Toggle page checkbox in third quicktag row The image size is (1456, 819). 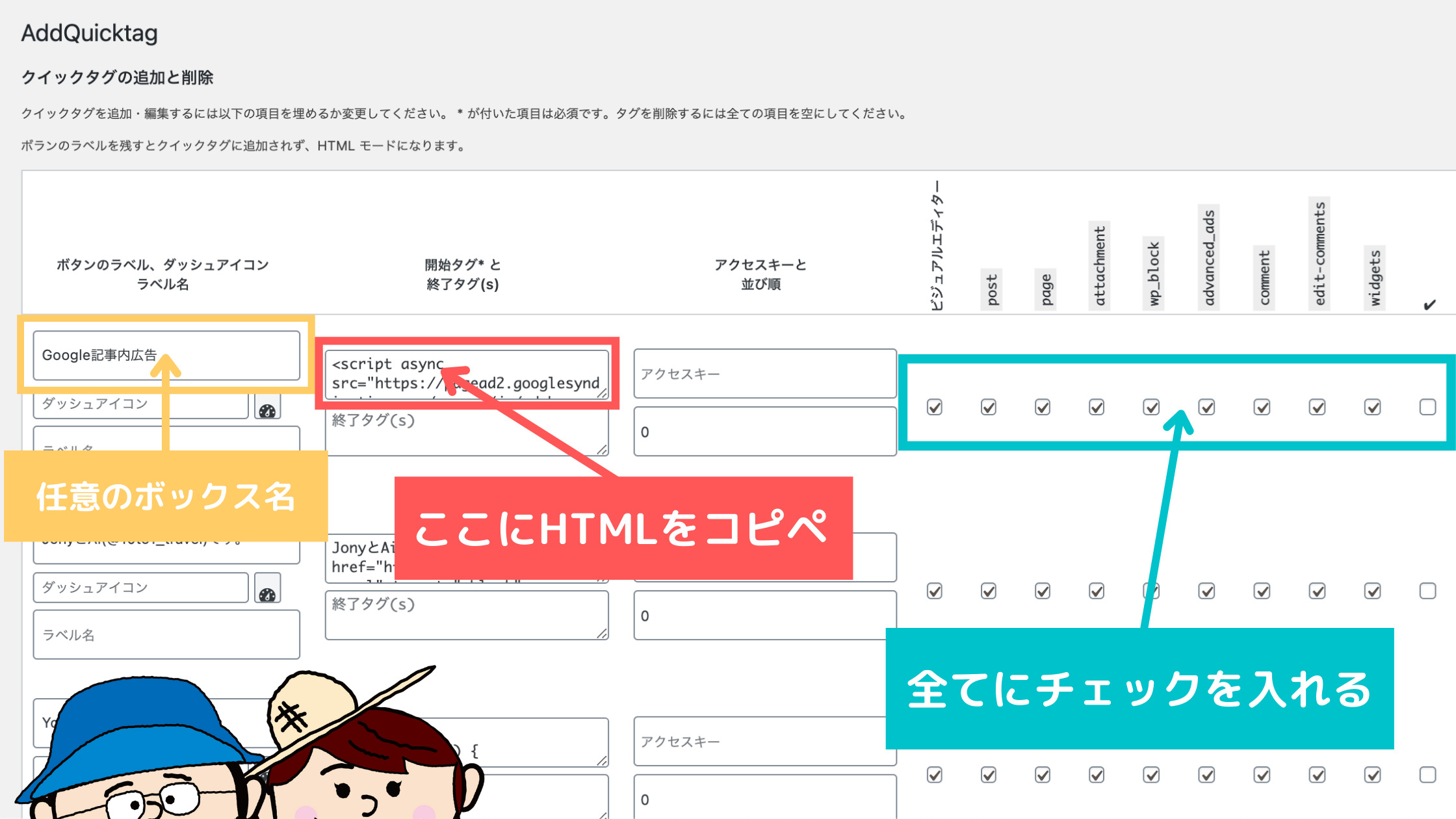(1043, 775)
